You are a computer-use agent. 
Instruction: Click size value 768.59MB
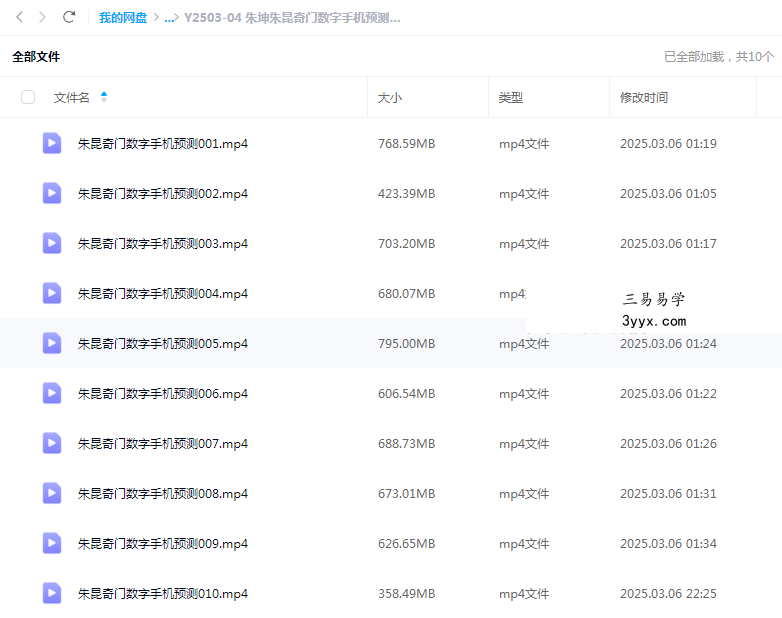406,144
